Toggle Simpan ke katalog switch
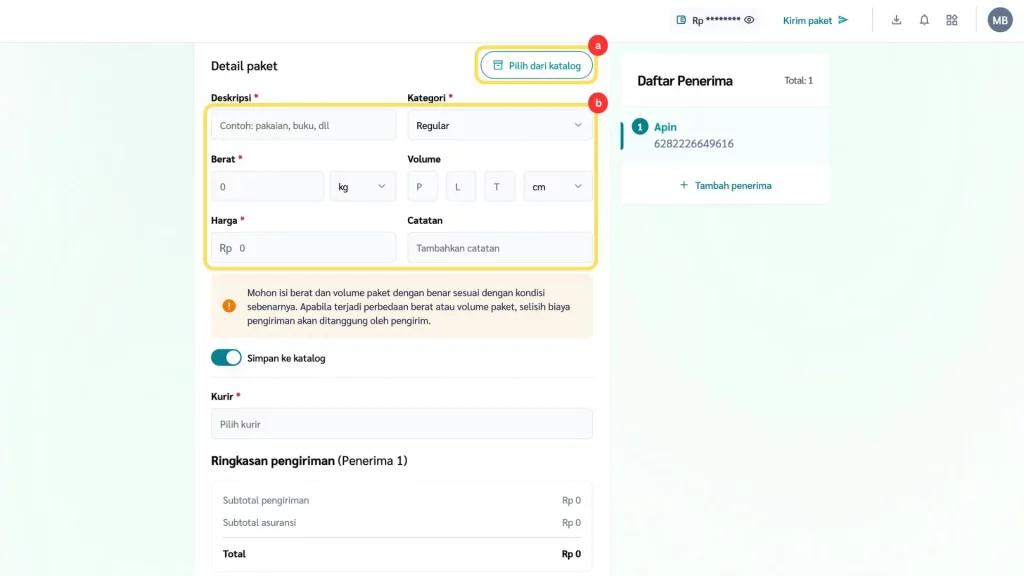The height and width of the screenshot is (576, 1024). [226, 358]
